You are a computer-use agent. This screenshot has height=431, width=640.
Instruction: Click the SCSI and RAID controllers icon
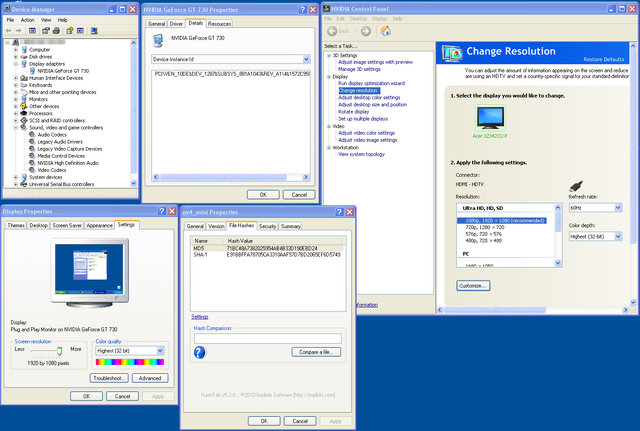click(24, 120)
